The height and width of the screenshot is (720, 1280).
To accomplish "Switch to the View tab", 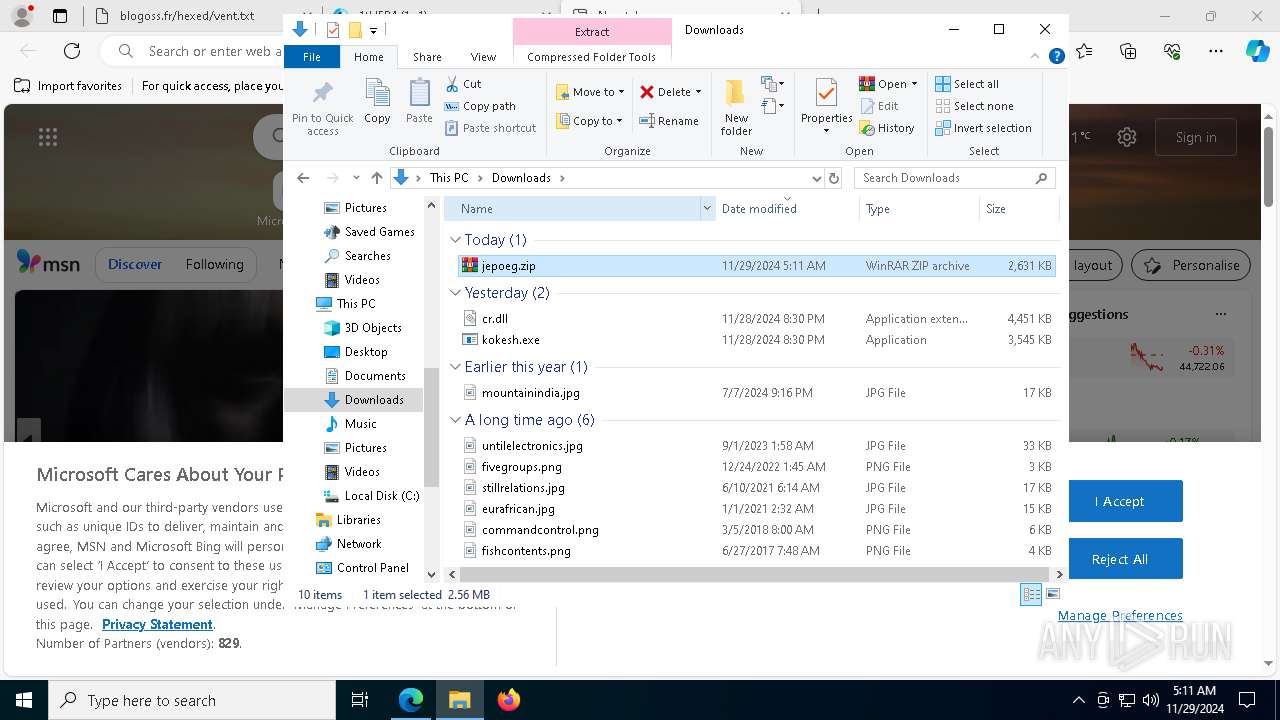I will click(483, 57).
